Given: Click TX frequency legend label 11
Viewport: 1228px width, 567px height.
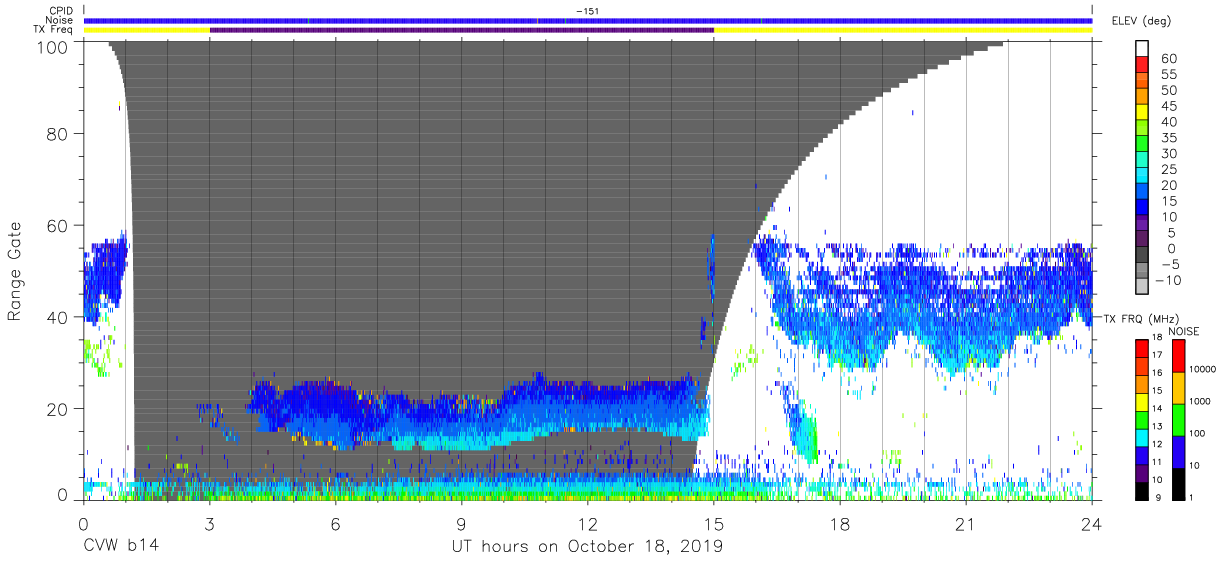Looking at the screenshot, I should click(x=1157, y=463).
